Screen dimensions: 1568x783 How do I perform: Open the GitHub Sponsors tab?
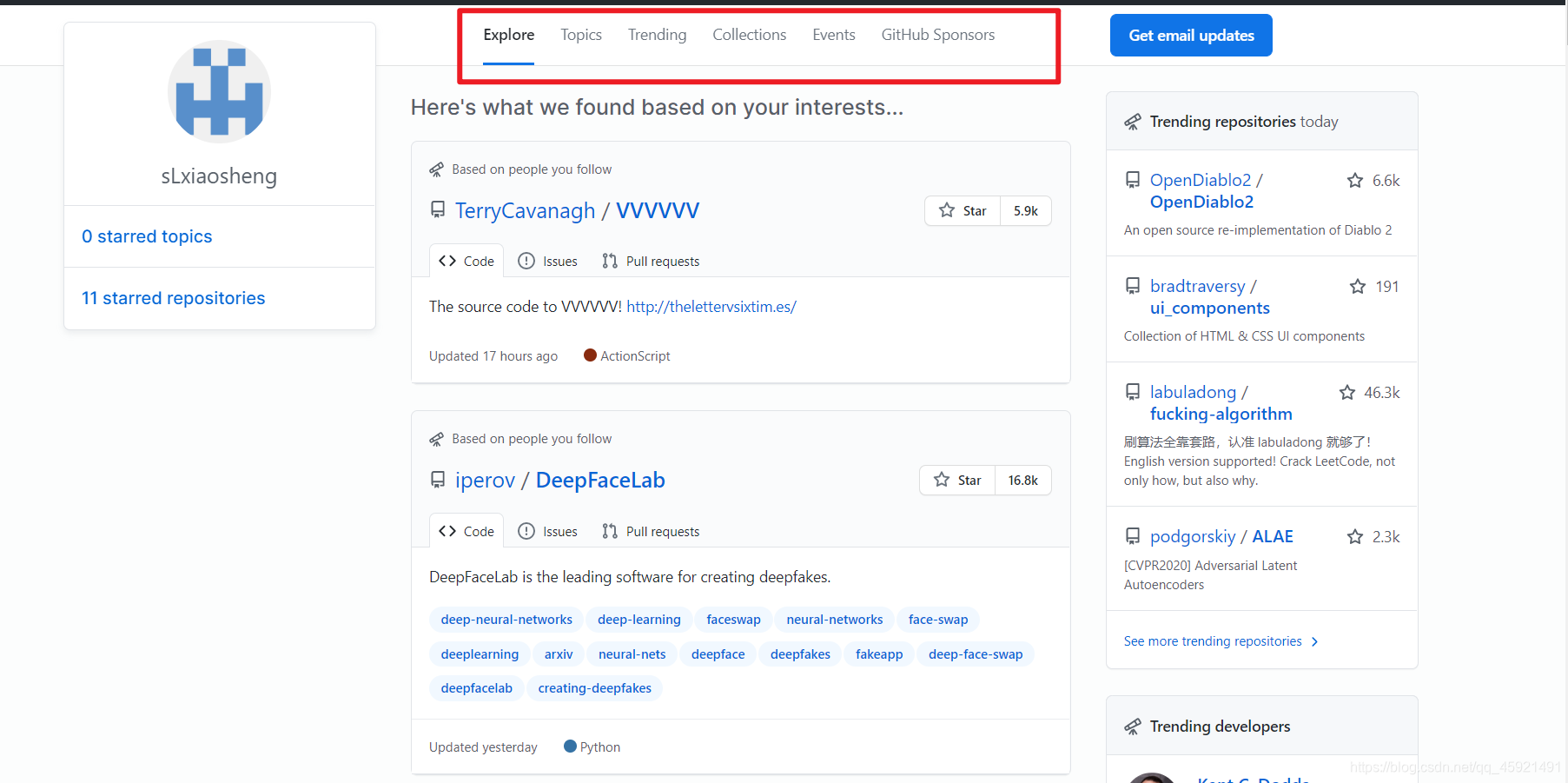tap(938, 35)
